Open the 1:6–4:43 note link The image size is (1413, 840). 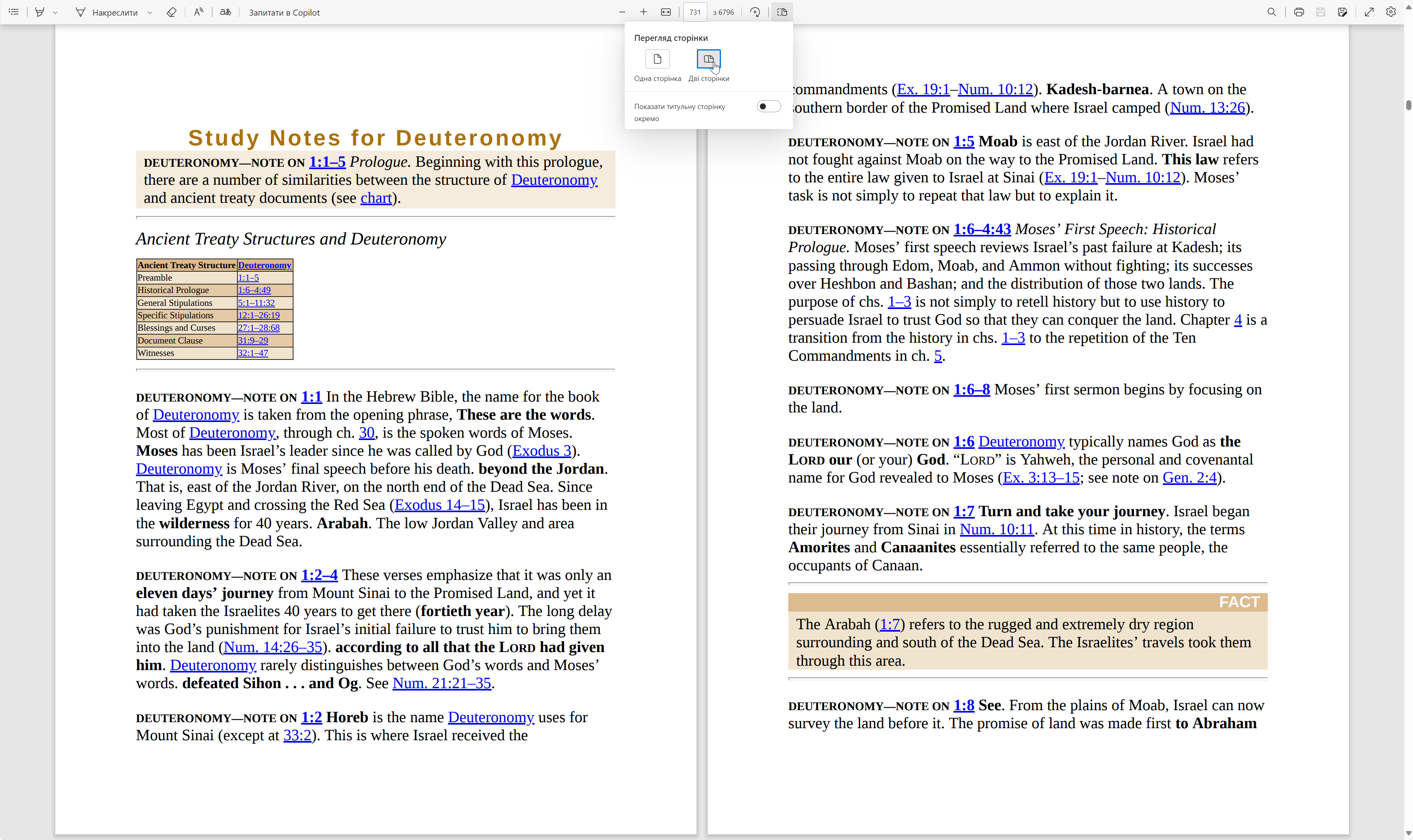(x=982, y=229)
